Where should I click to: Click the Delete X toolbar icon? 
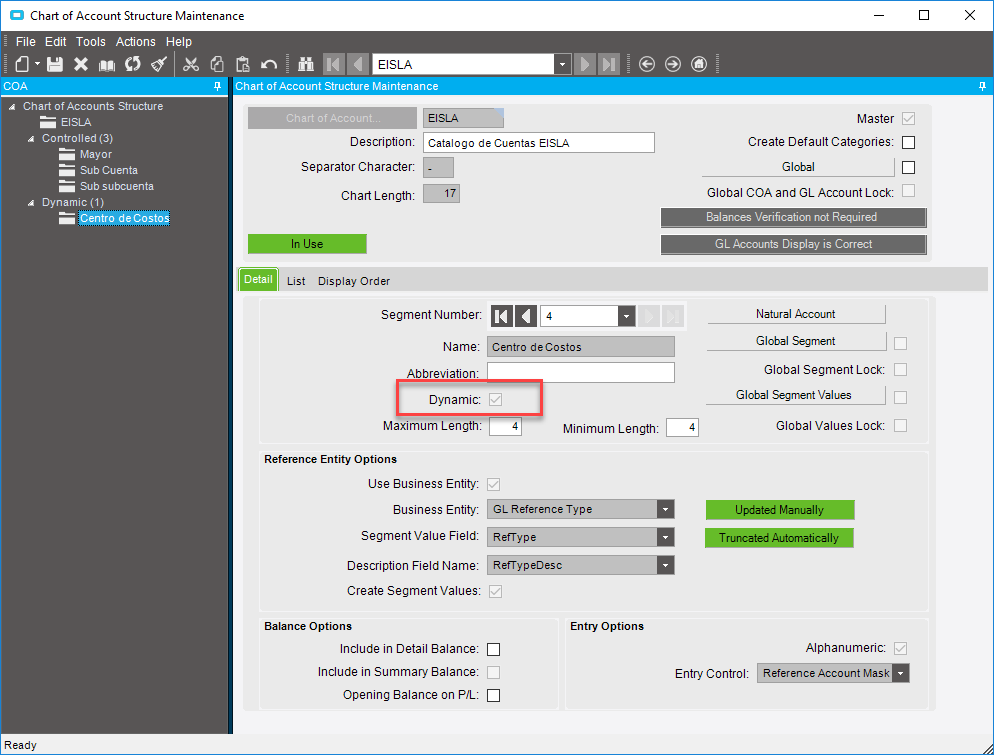click(x=81, y=64)
